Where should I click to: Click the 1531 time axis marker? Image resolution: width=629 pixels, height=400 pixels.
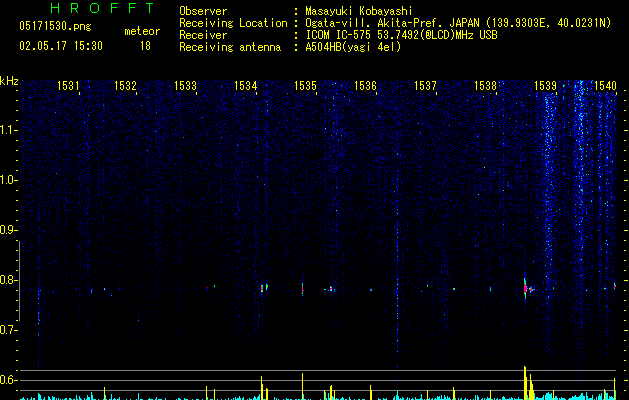point(68,85)
